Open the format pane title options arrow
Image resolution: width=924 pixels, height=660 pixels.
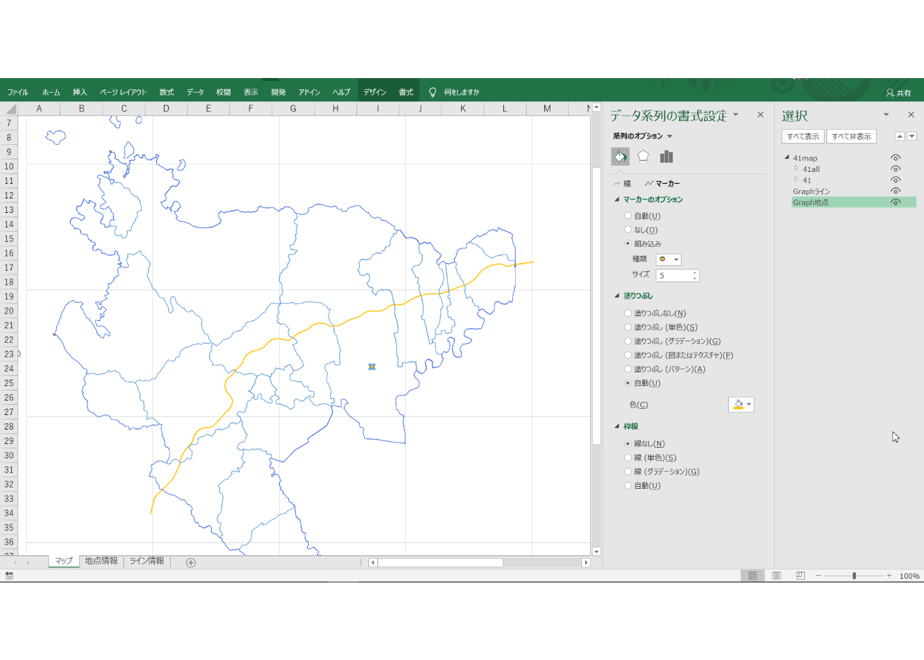[735, 115]
